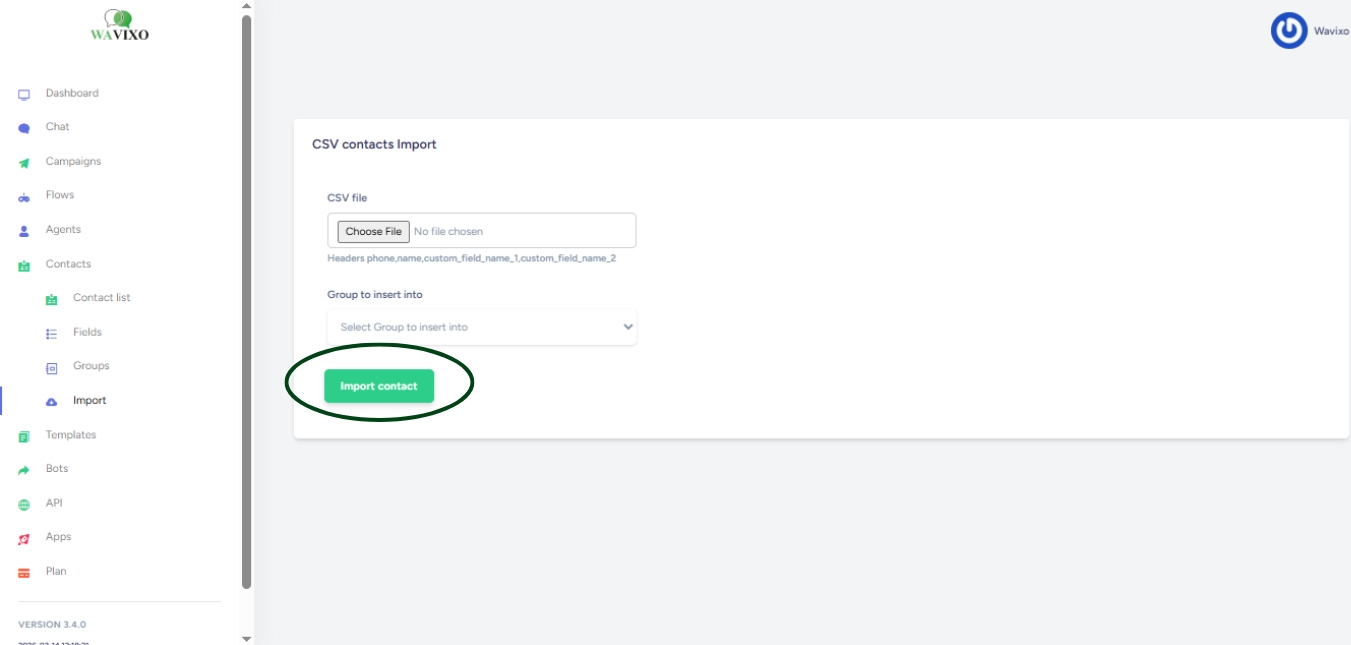Open the Groups submenu item
1351x645 pixels.
click(91, 366)
